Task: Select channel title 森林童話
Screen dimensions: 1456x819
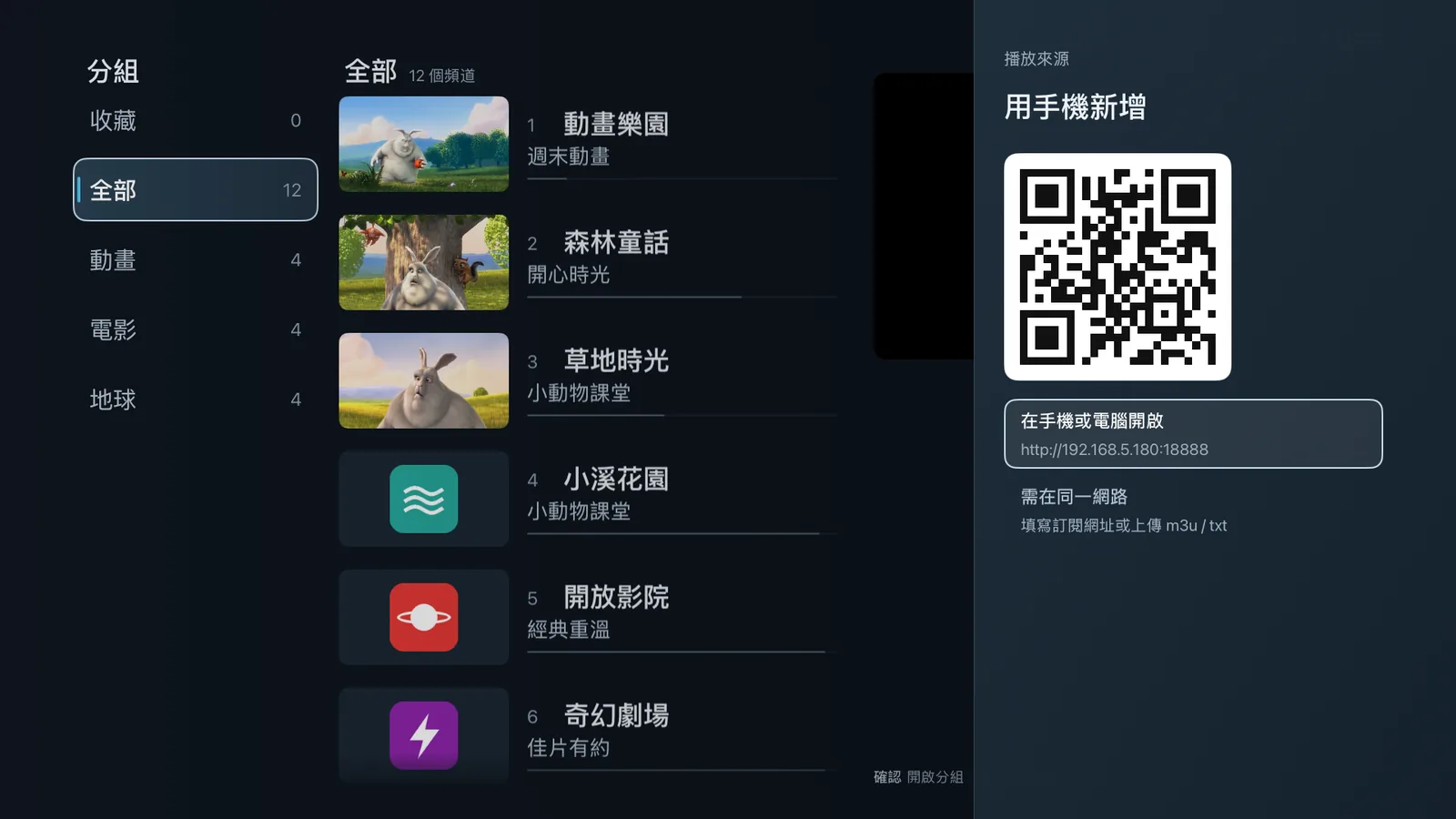Action: click(x=616, y=242)
